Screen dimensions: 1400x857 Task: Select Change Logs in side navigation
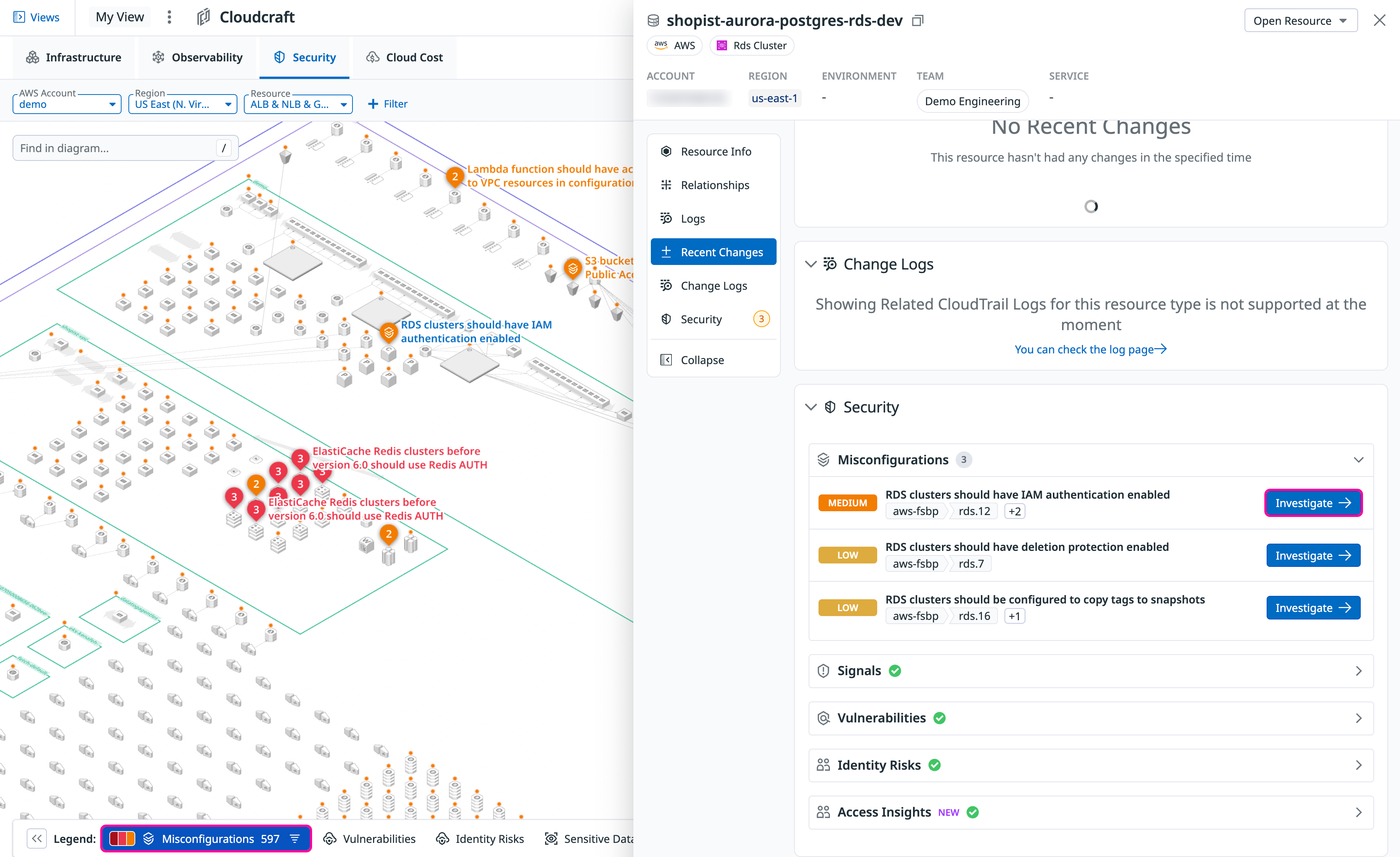[x=713, y=285]
